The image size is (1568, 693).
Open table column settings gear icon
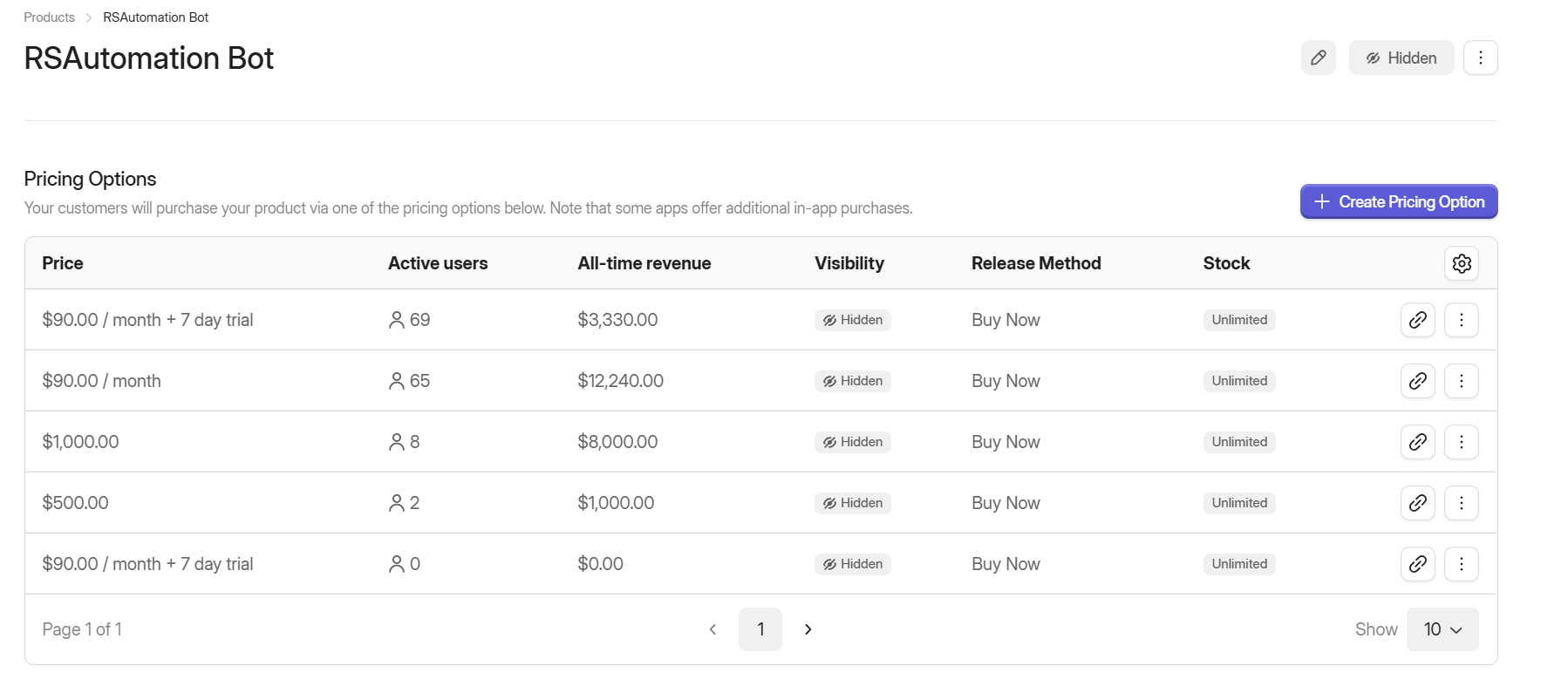1462,263
